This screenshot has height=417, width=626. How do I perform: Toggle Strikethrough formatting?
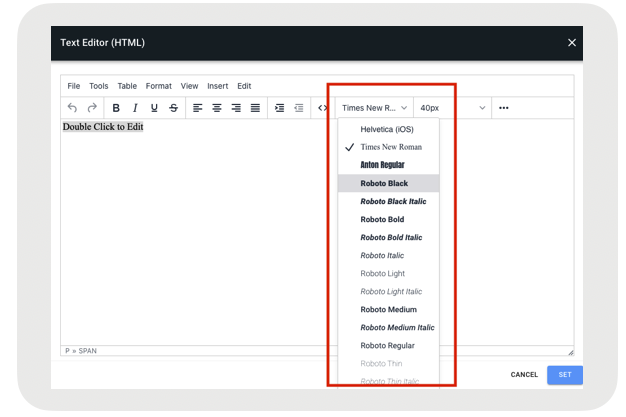tap(173, 108)
